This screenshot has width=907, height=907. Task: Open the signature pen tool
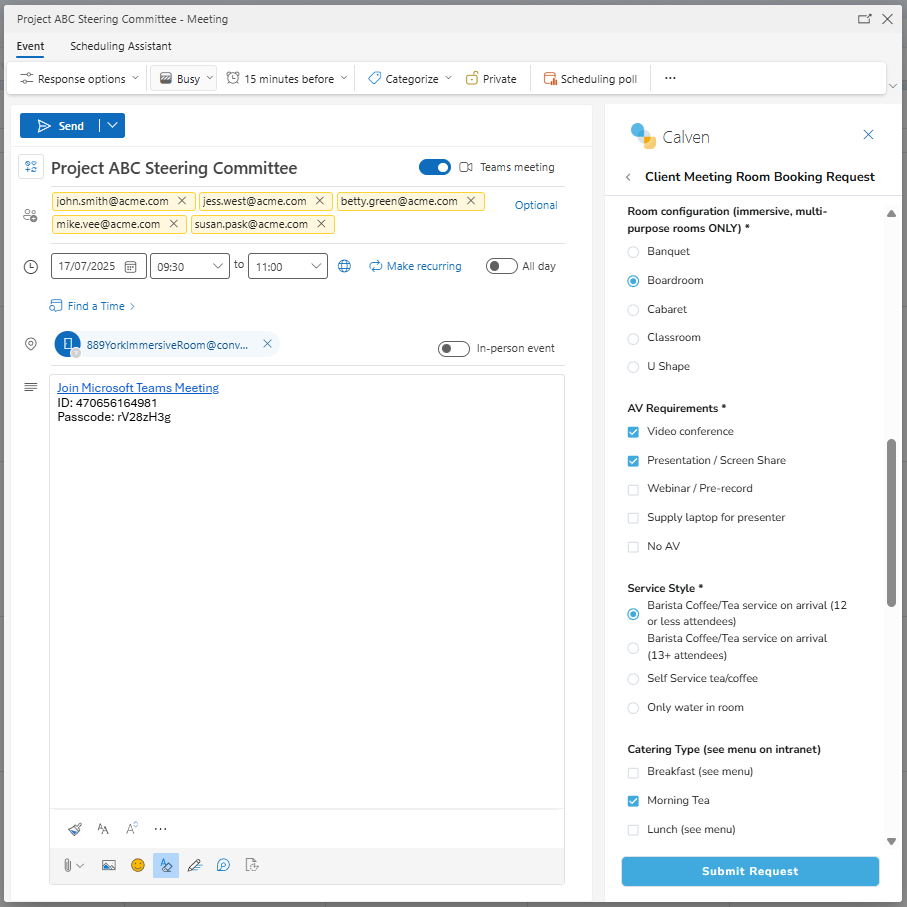coord(194,865)
